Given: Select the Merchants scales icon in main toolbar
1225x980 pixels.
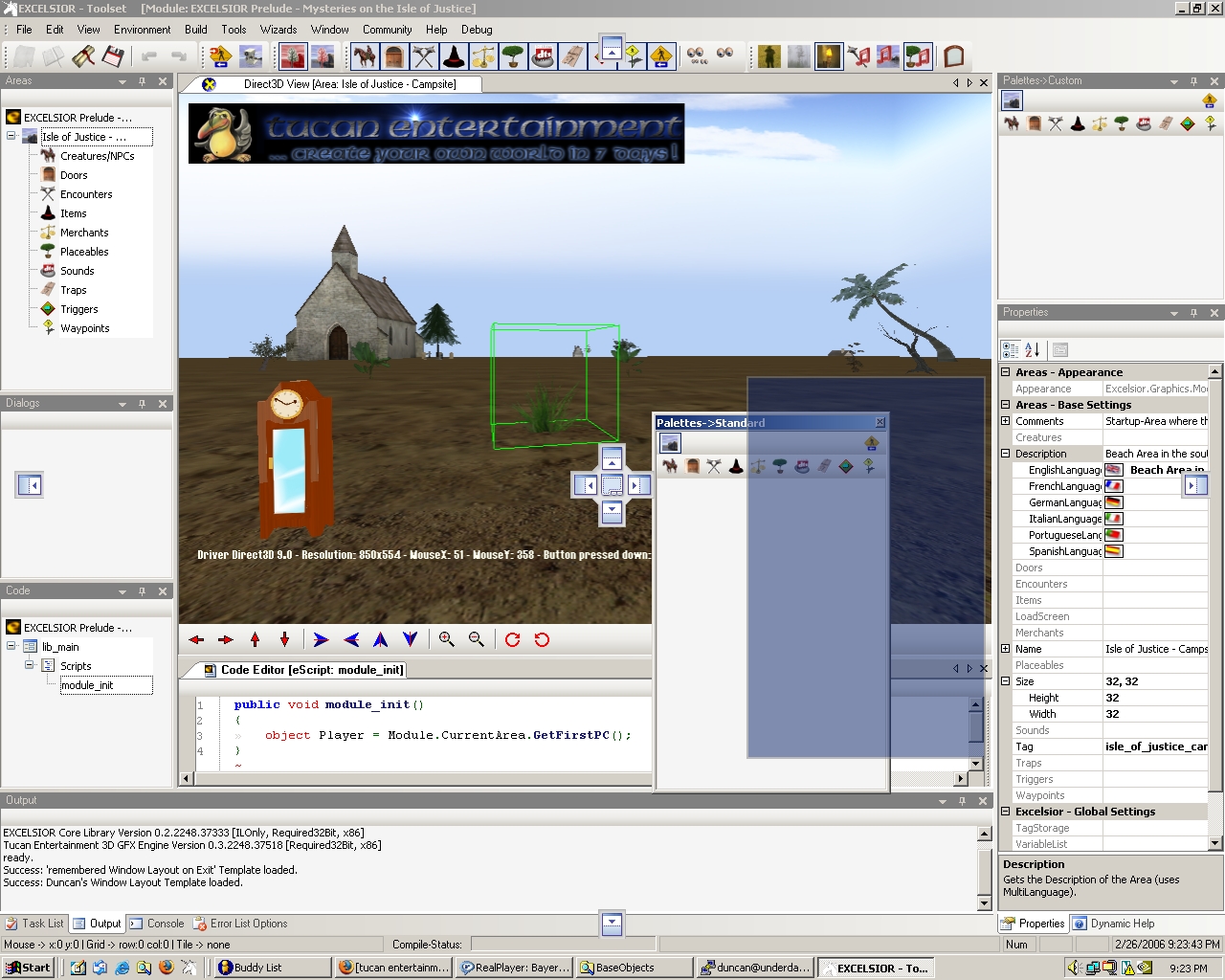Looking at the screenshot, I should [483, 56].
